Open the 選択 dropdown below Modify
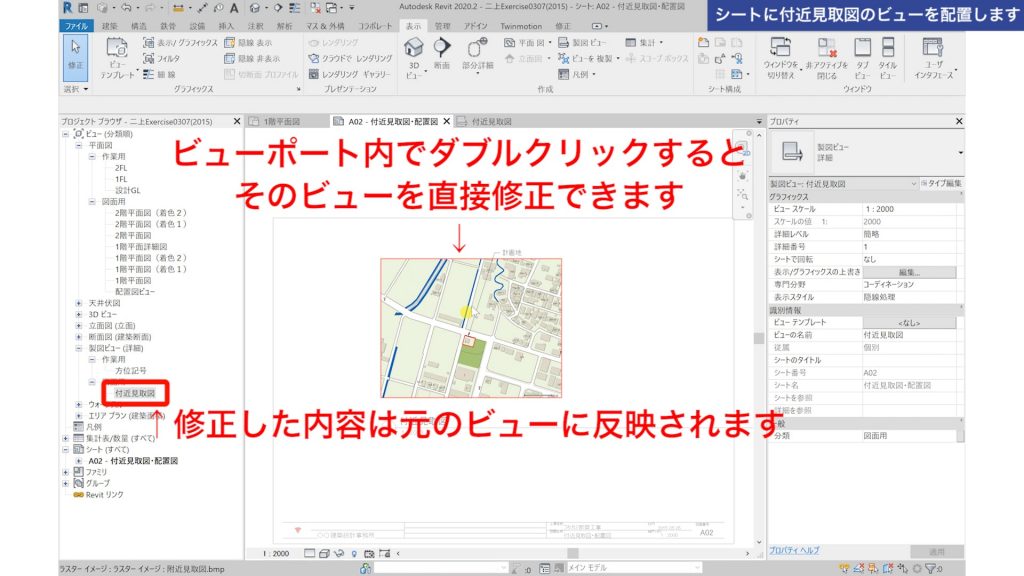Image resolution: width=1024 pixels, height=576 pixels. (74, 88)
